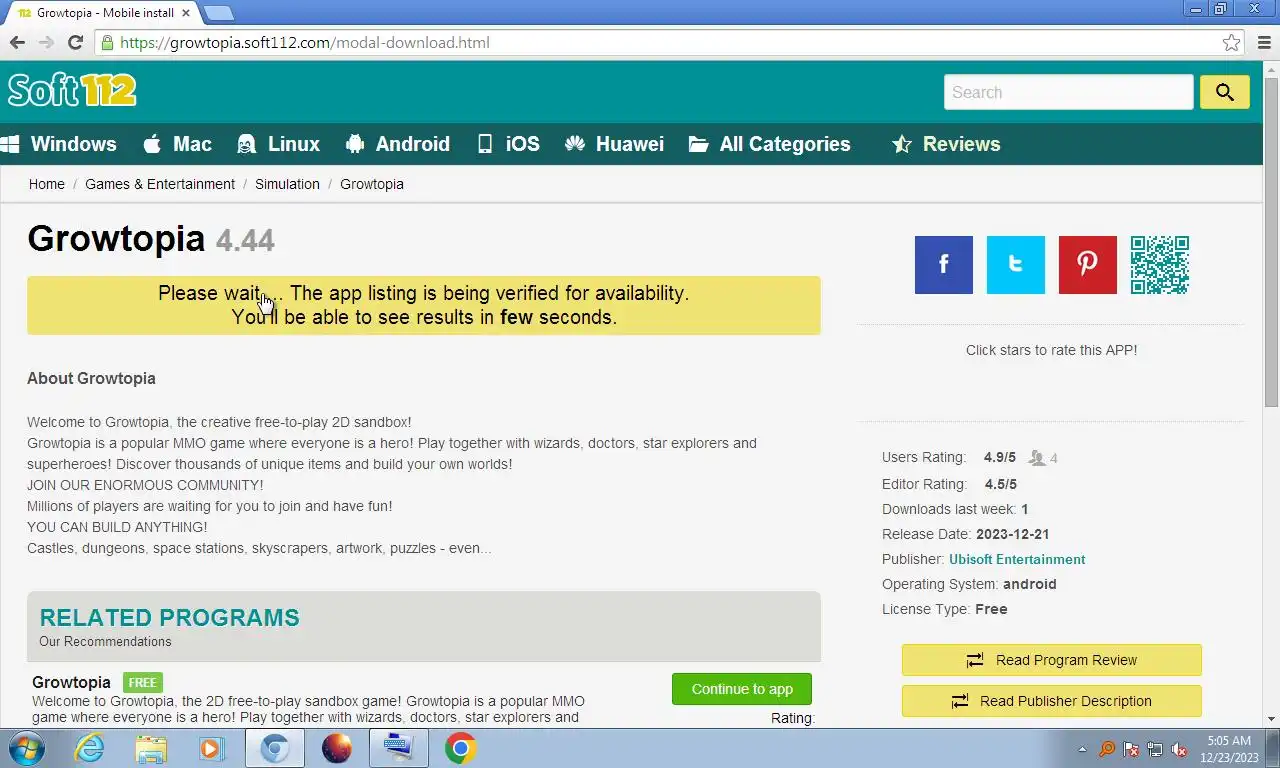Open the Linux category
The image size is (1280, 768).
(x=279, y=144)
